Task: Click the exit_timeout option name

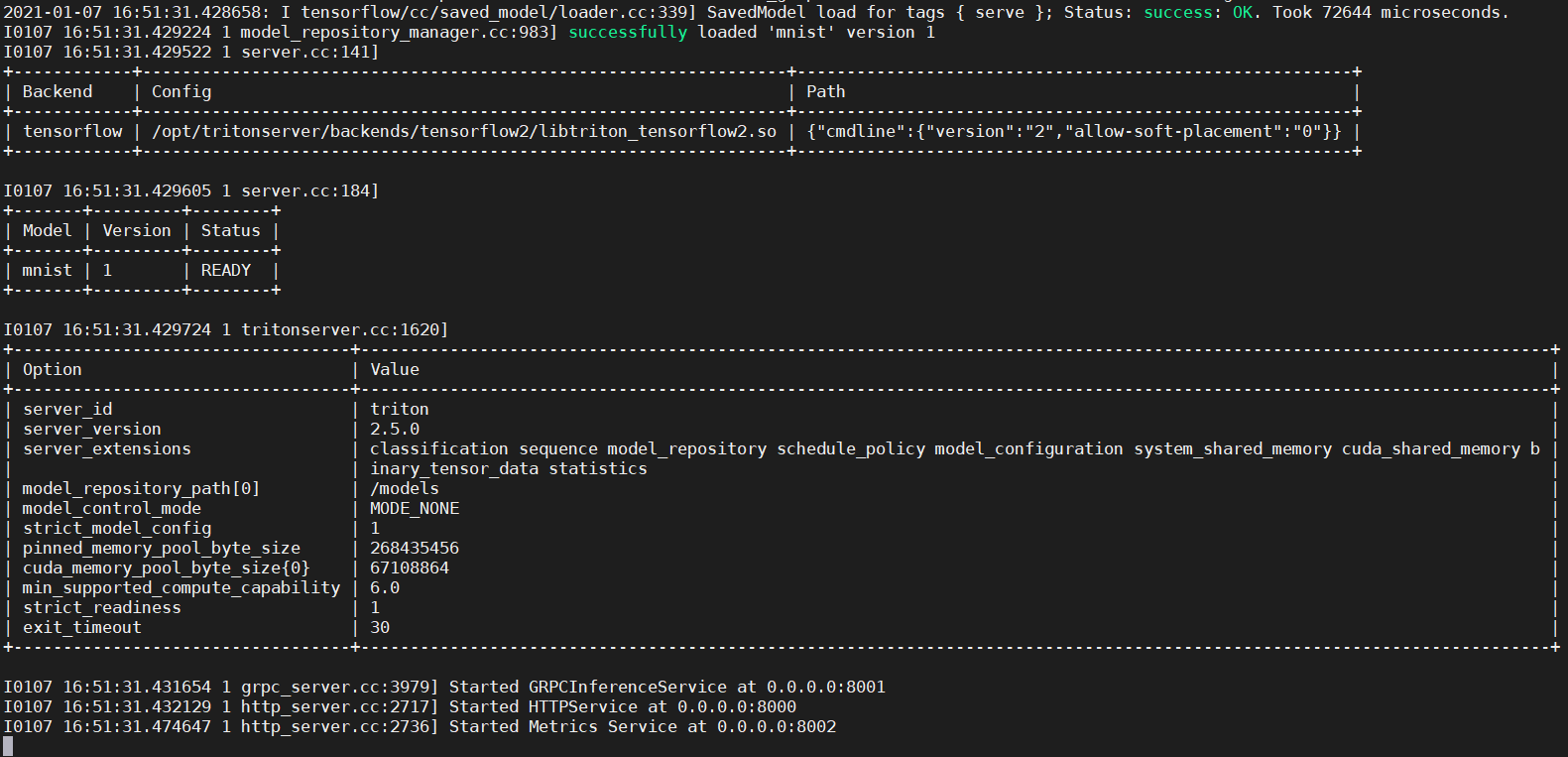Action: pos(81,627)
